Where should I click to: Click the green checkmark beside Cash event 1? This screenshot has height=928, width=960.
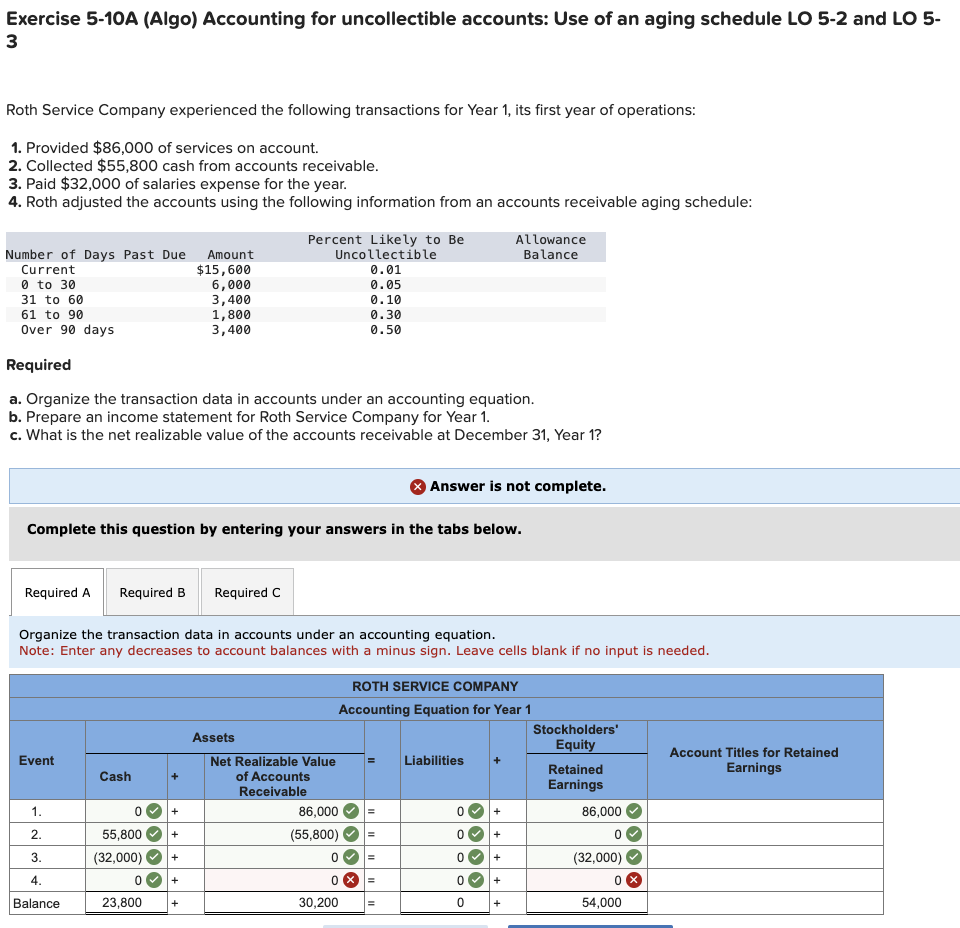(153, 811)
